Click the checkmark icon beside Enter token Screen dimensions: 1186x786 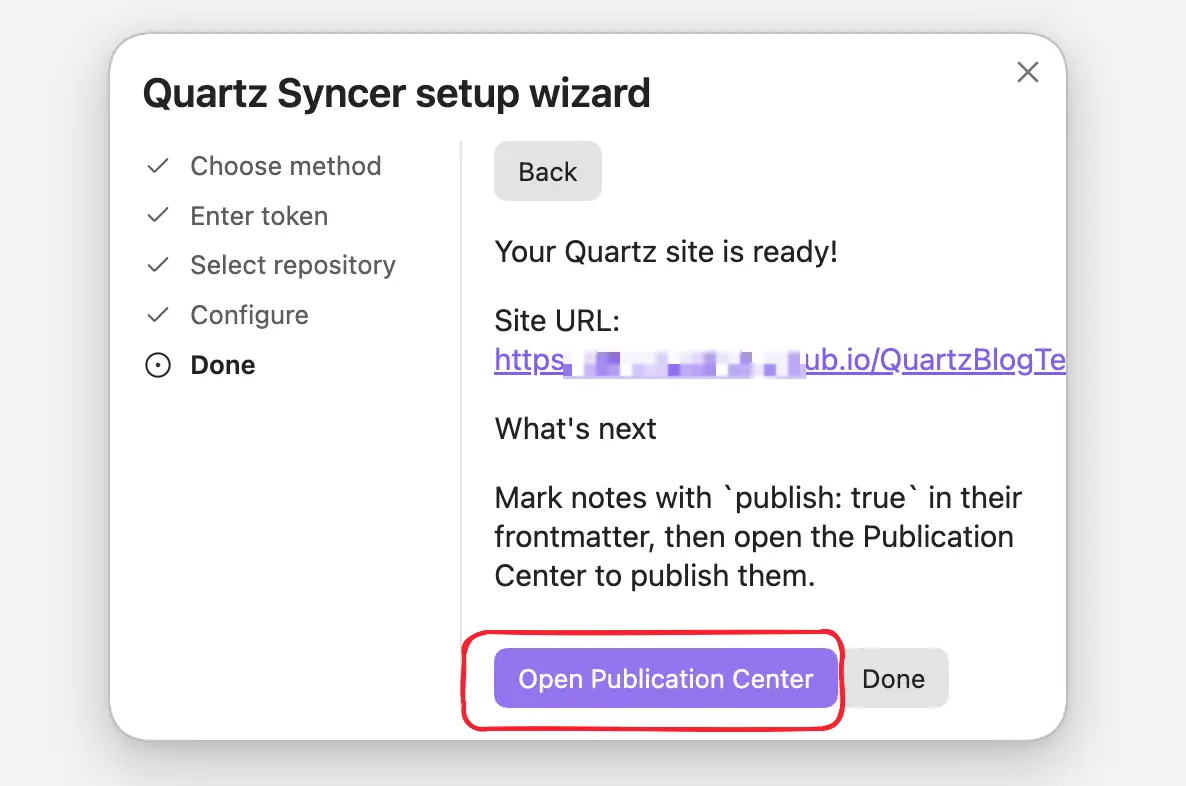pos(157,216)
